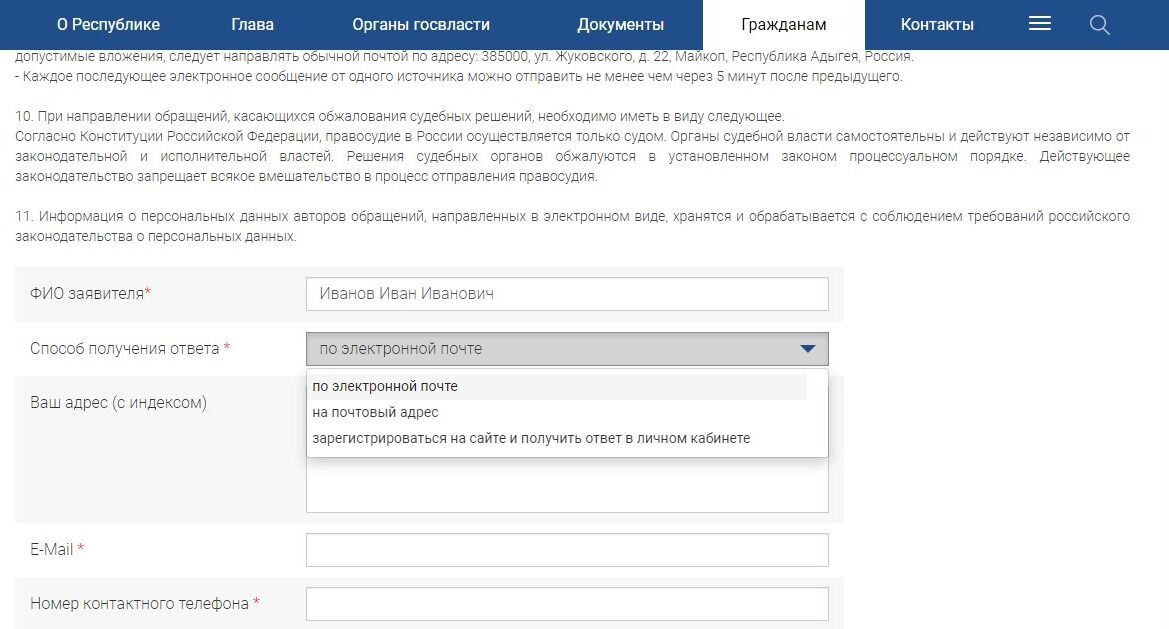Image resolution: width=1169 pixels, height=629 pixels.
Task: Open the hamburger menu icon
Action: 1039,24
